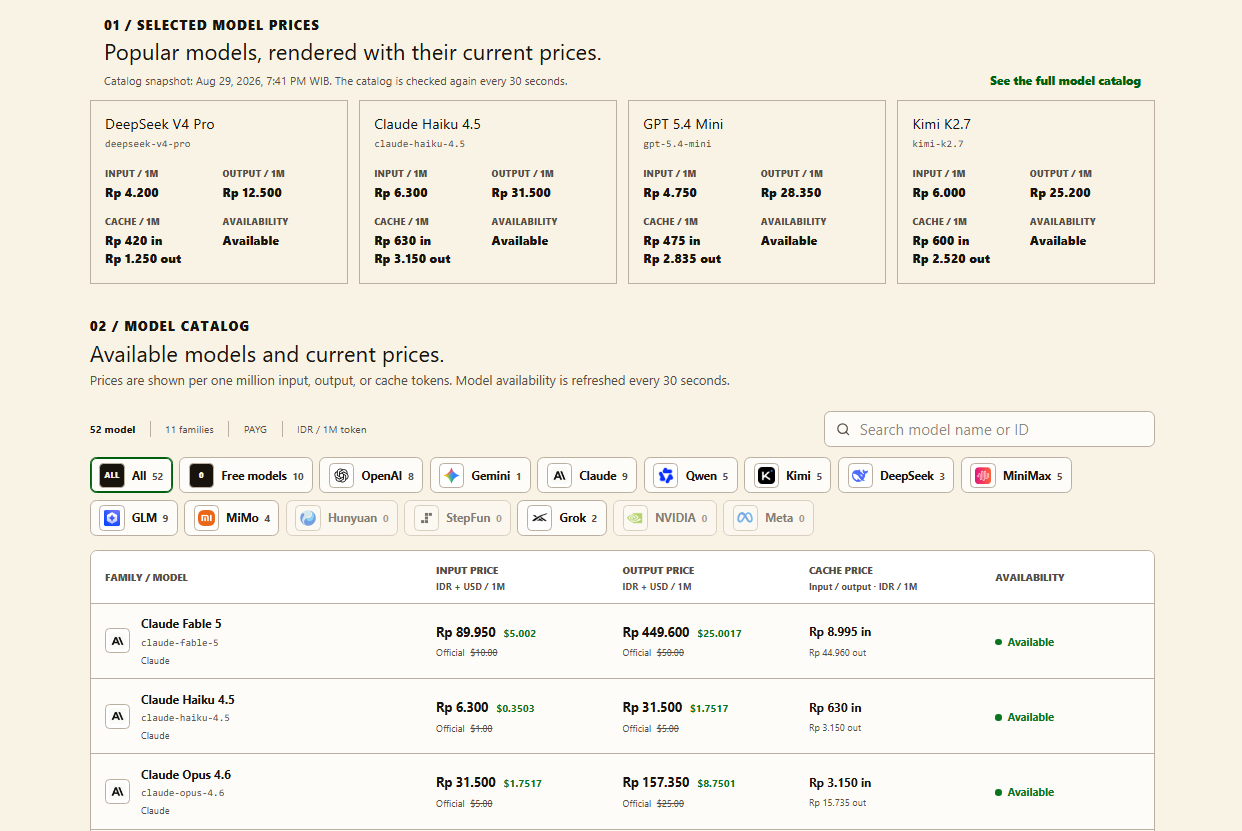
Task: Click the Claude Haiku 4.5 row icon
Action: [118, 716]
